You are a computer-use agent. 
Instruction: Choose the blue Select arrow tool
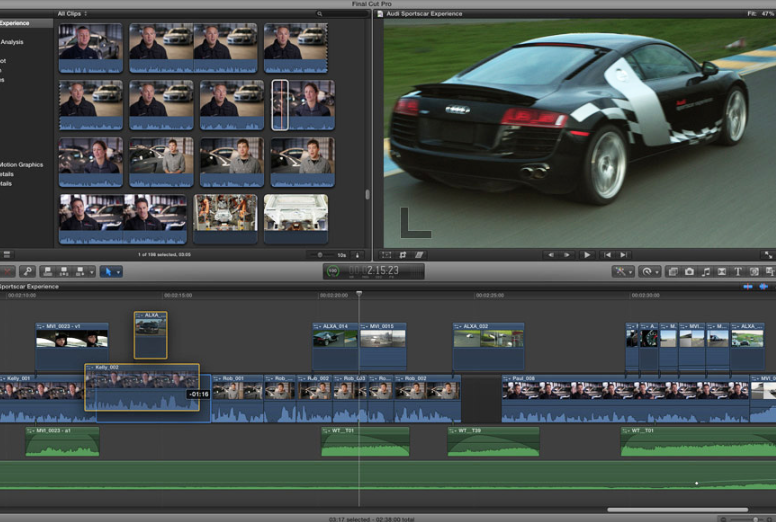108,271
